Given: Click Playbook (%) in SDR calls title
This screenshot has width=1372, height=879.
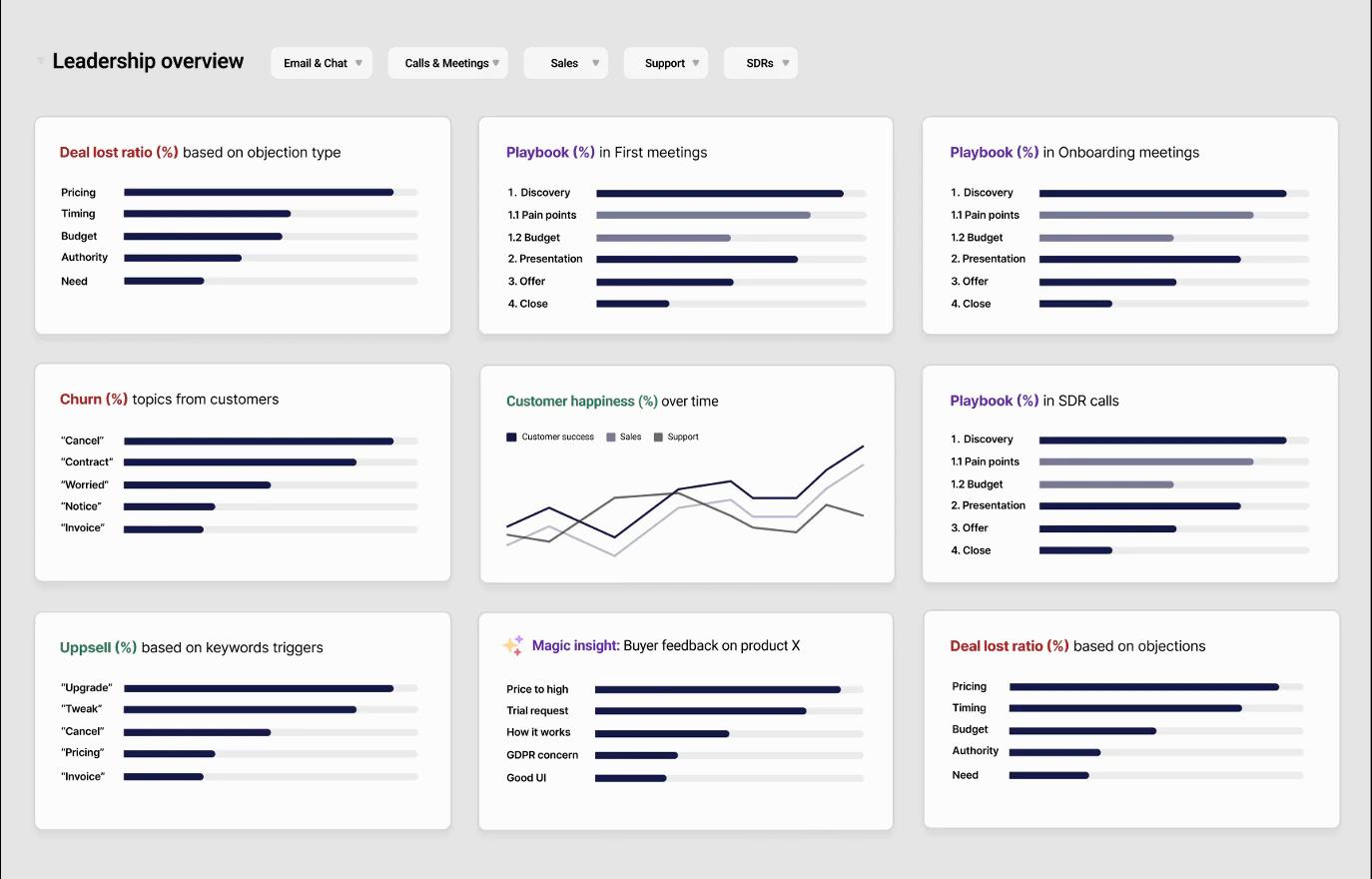Looking at the screenshot, I should click(x=1033, y=401).
